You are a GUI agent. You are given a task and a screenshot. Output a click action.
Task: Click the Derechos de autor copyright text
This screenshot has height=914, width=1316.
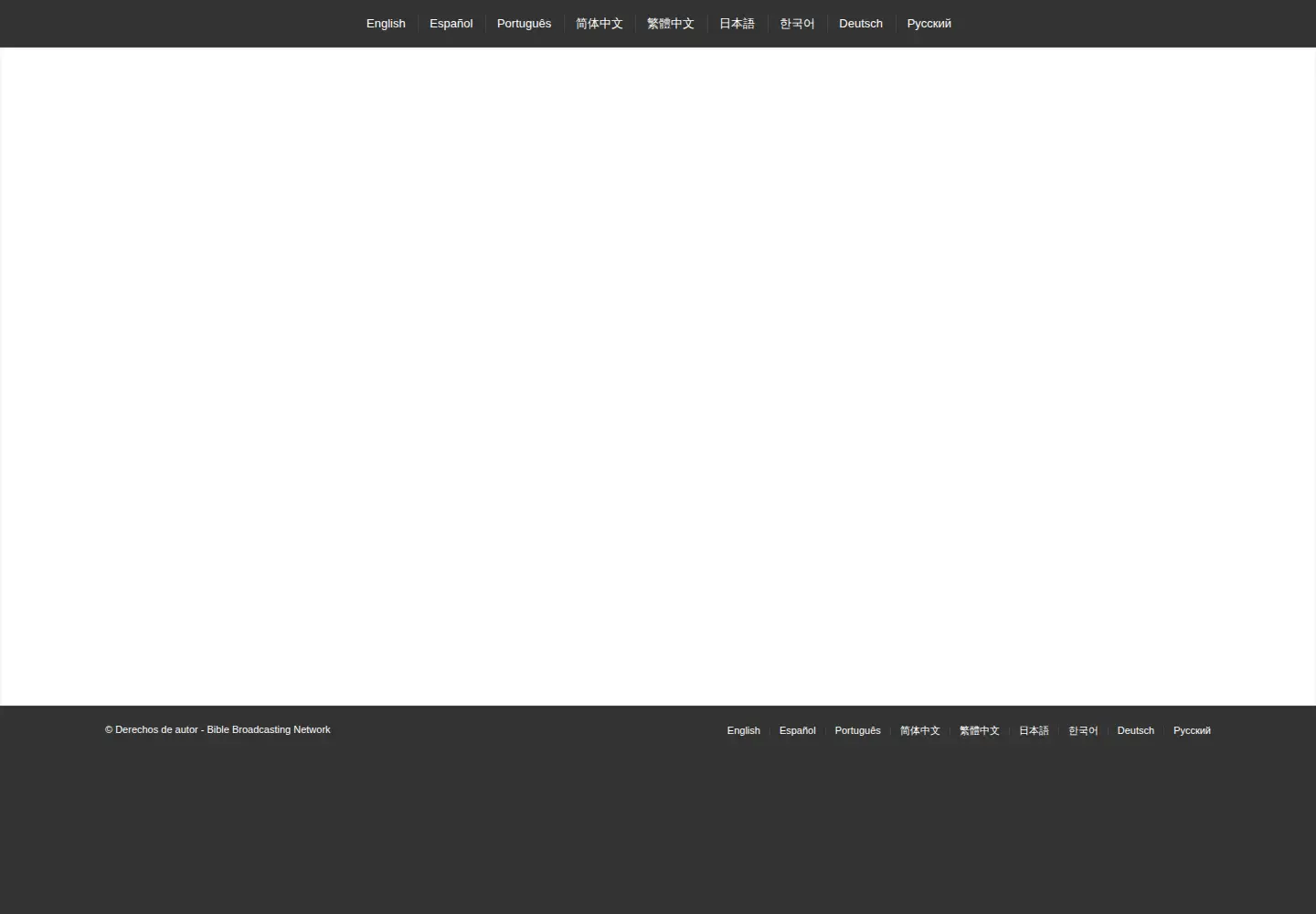click(218, 729)
